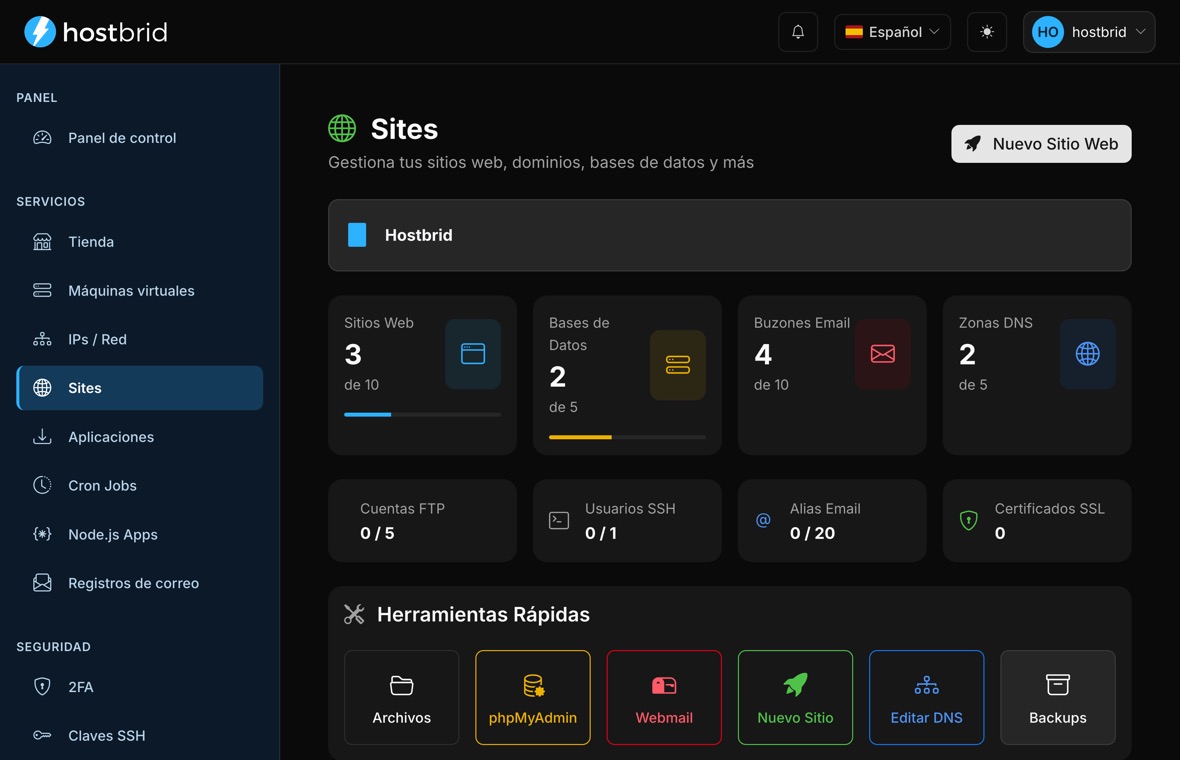This screenshot has width=1180, height=760.
Task: Click Claves SSH sidebar label
Action: click(106, 736)
